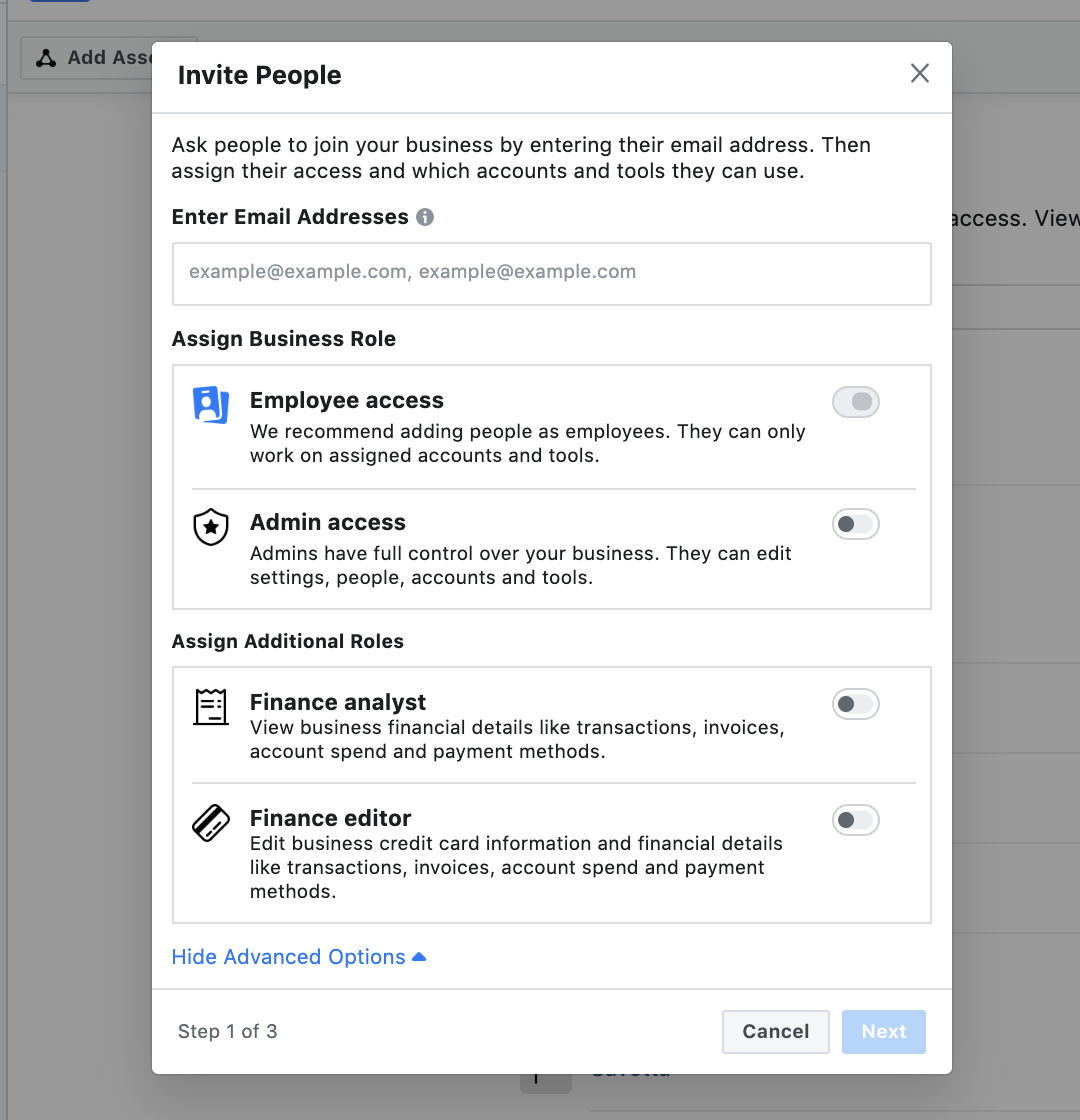Click the Finance editor credit card icon
This screenshot has height=1120, width=1080.
[x=211, y=823]
